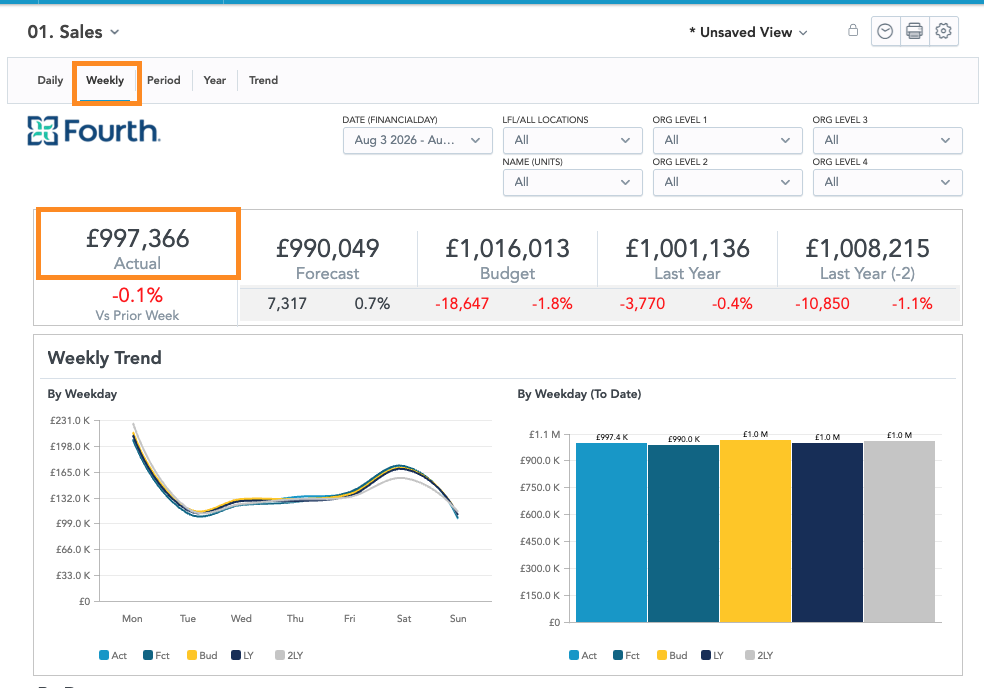This screenshot has height=688, width=984.
Task: Toggle Fct series in To Date legend
Action: pos(626,655)
